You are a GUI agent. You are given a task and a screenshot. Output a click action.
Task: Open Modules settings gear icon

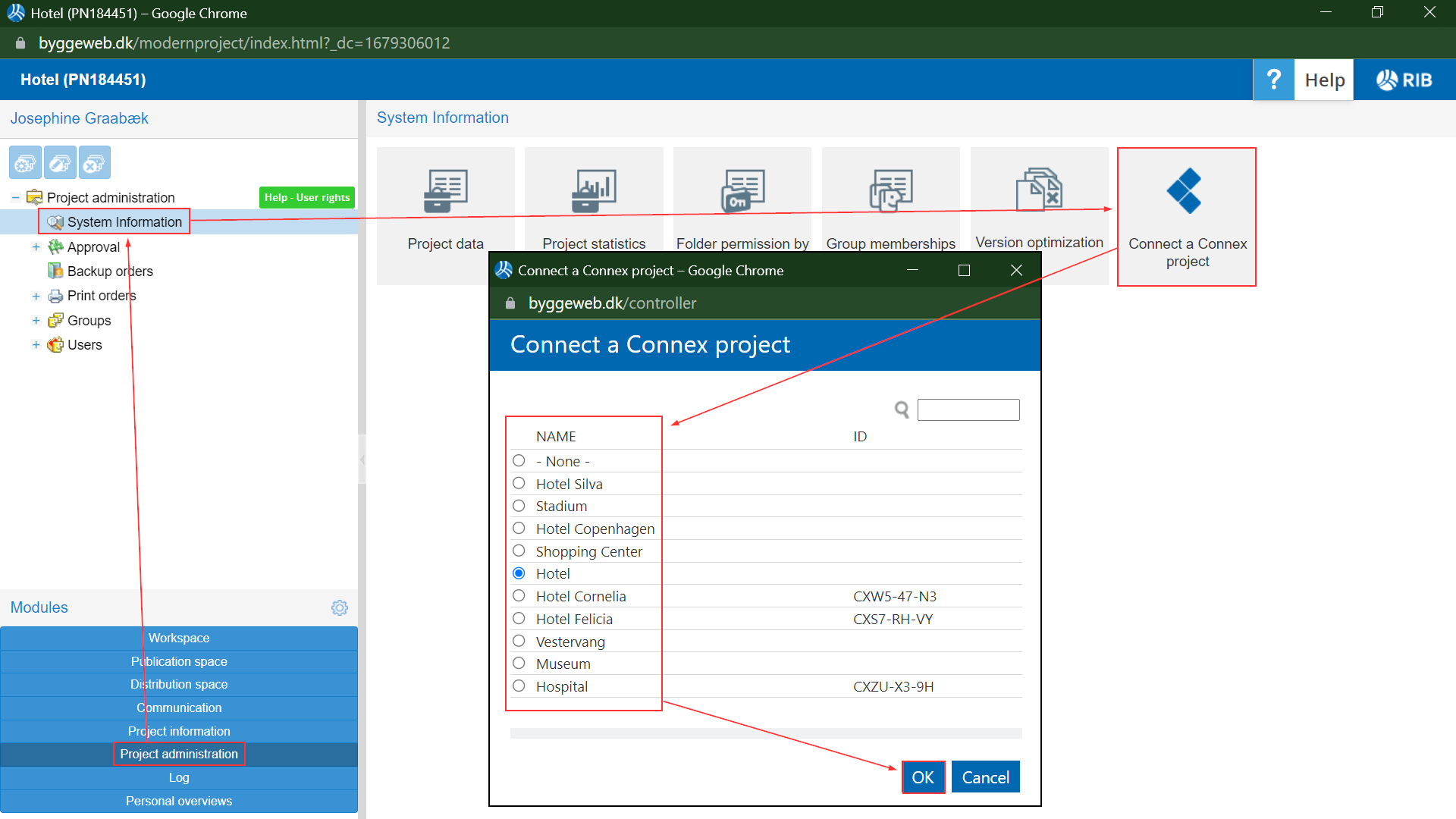click(340, 607)
